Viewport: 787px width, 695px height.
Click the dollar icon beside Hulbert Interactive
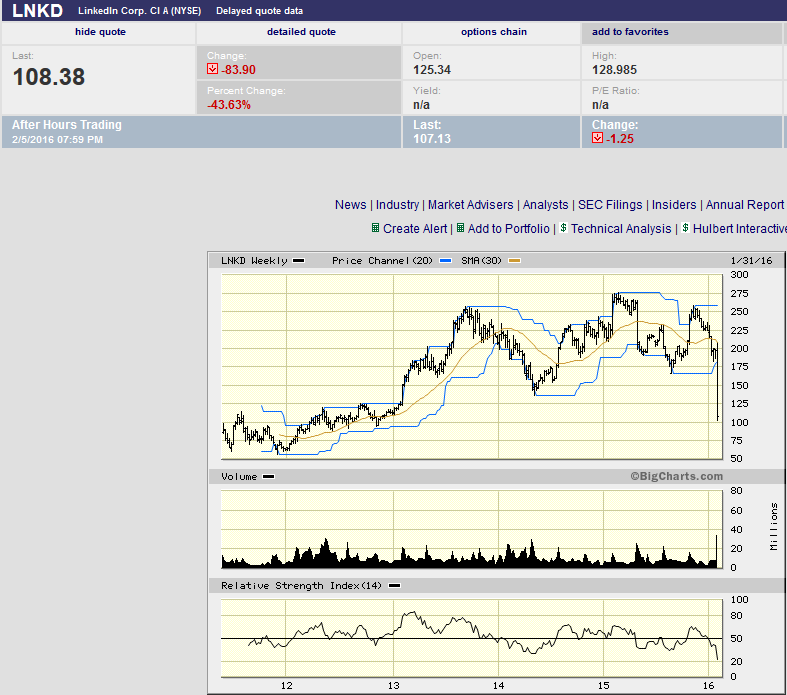pyautogui.click(x=685, y=228)
